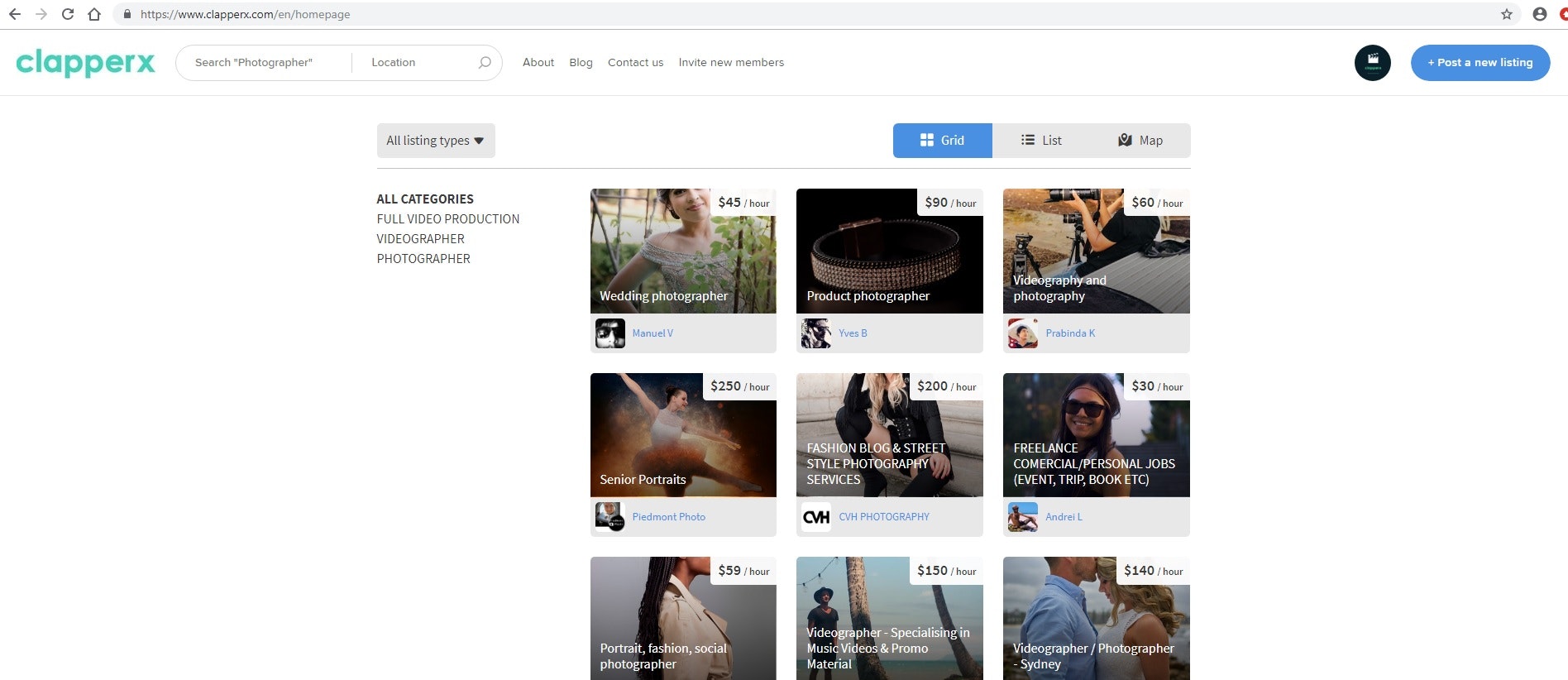Click Prabinda K's avatar
This screenshot has height=680, width=1568.
(x=1023, y=333)
